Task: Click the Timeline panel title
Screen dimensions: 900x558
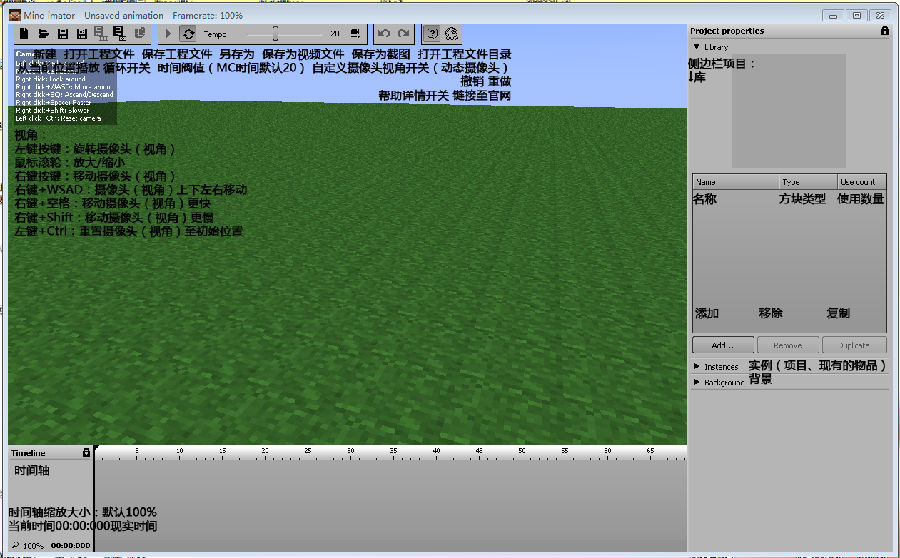Action: tap(28, 453)
